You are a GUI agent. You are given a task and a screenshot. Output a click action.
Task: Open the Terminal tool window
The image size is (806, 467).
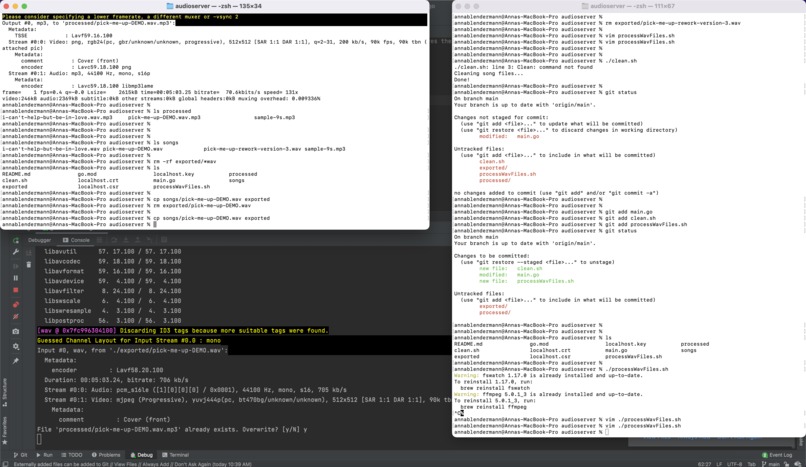click(176, 455)
